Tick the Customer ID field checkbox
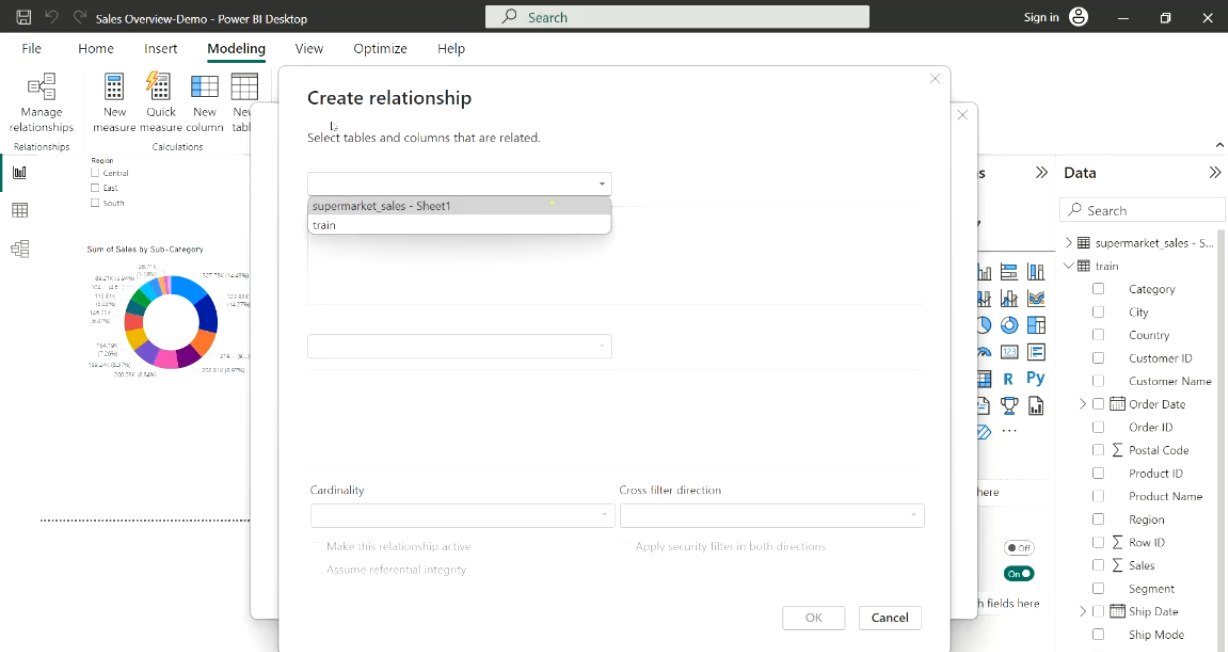Image resolution: width=1228 pixels, height=652 pixels. 1098,358
